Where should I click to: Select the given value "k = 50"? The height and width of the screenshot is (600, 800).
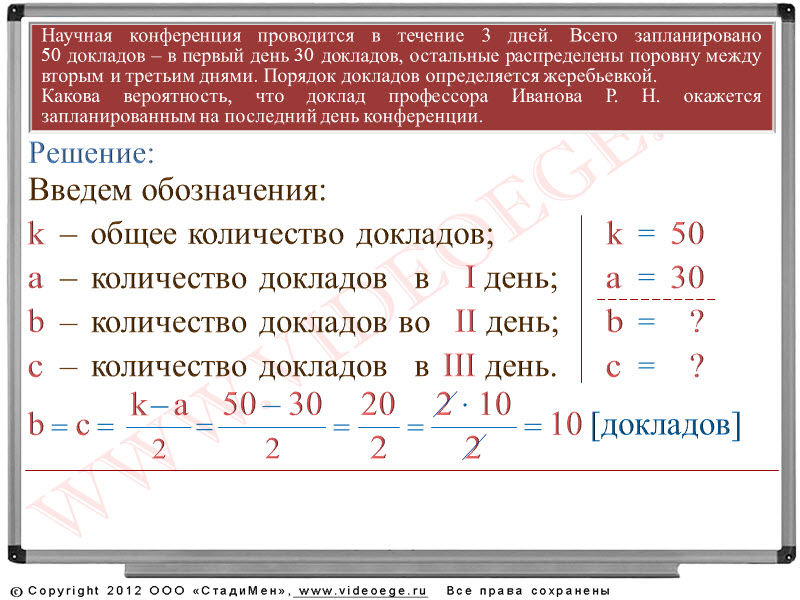pyautogui.click(x=656, y=234)
